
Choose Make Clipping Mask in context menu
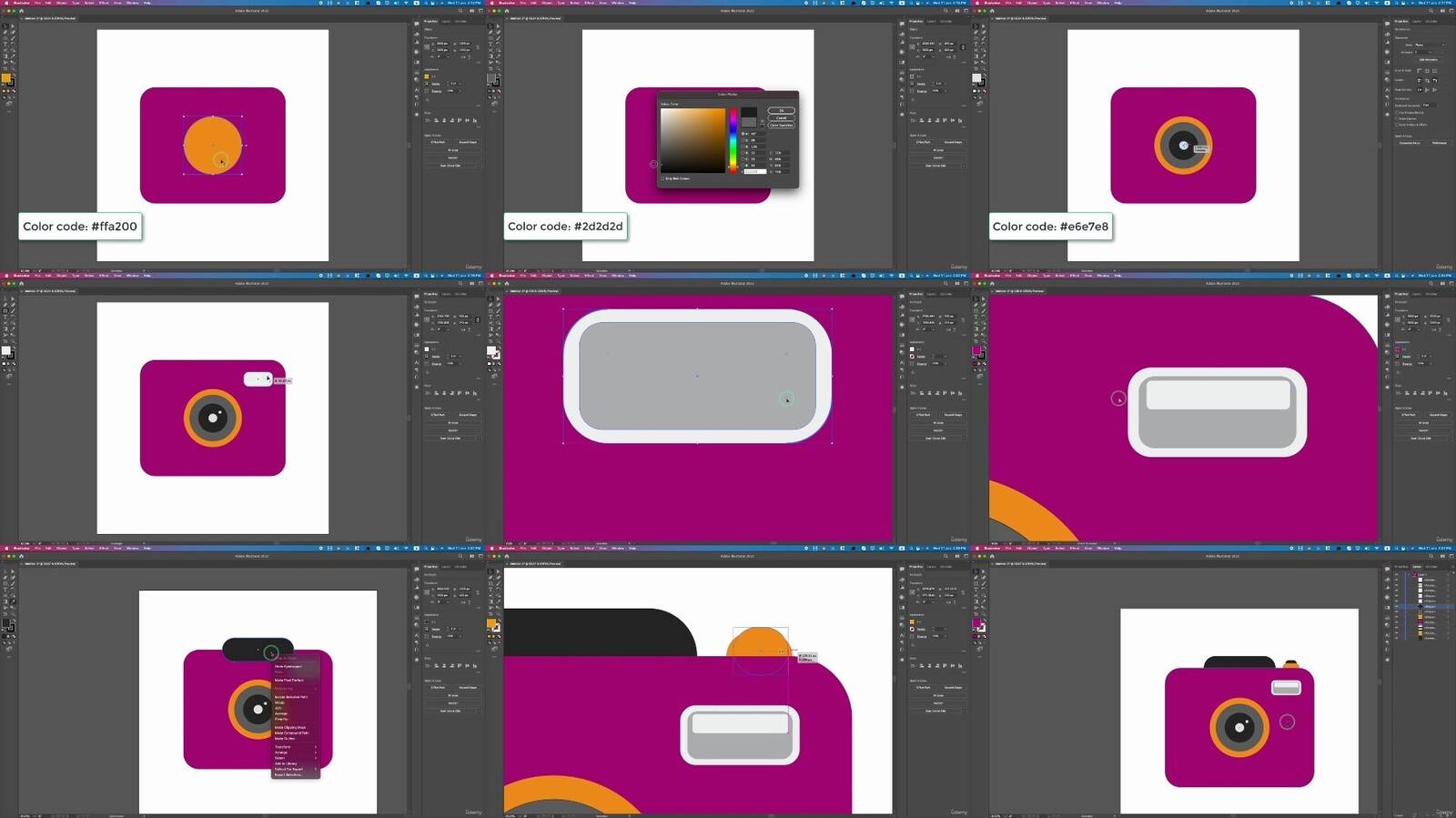pos(290,728)
